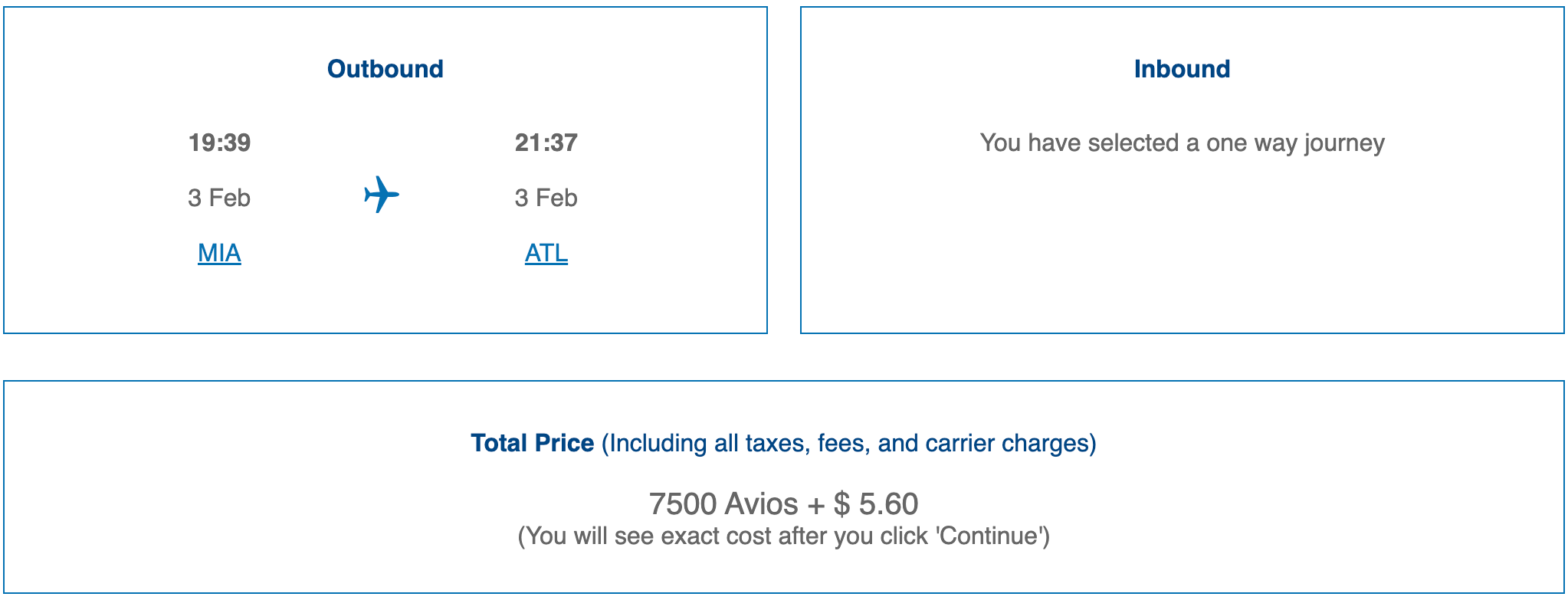Click the 7500 Avios + $ 5.60 price
Image resolution: width=1568 pixels, height=600 pixels.
tap(783, 504)
